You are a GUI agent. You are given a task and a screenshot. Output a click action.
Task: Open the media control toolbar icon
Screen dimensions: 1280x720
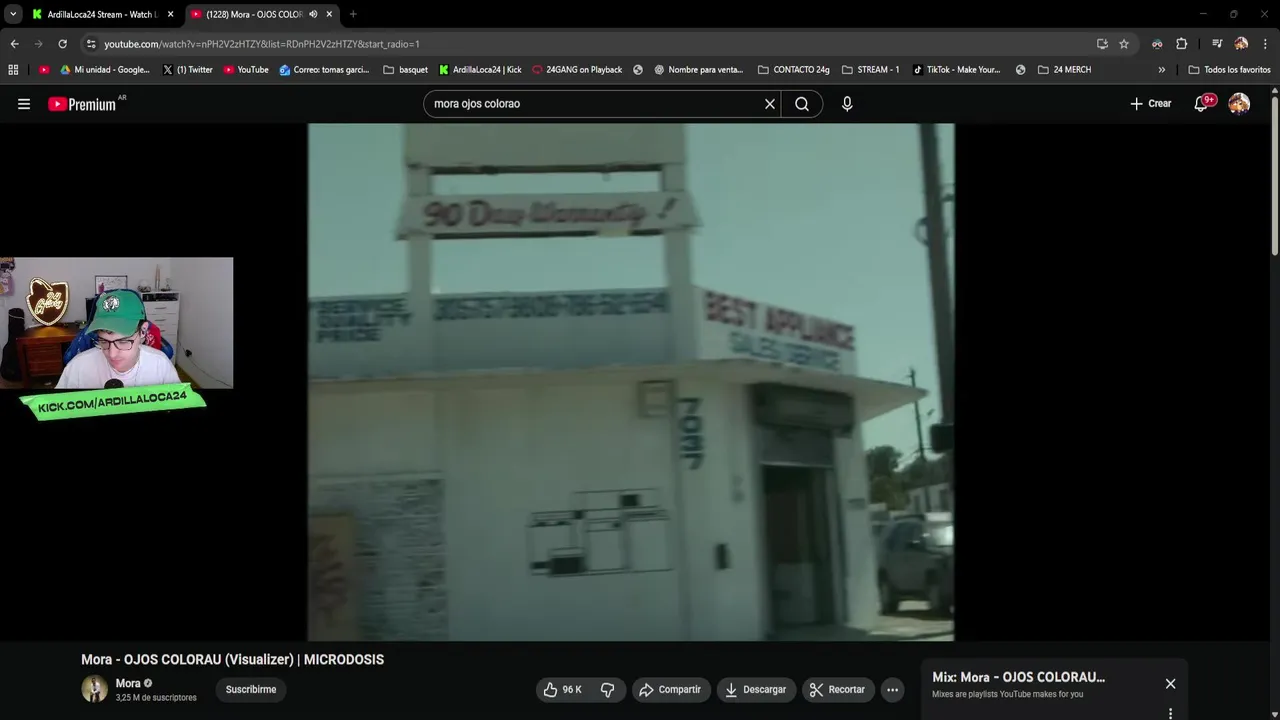(x=1217, y=44)
